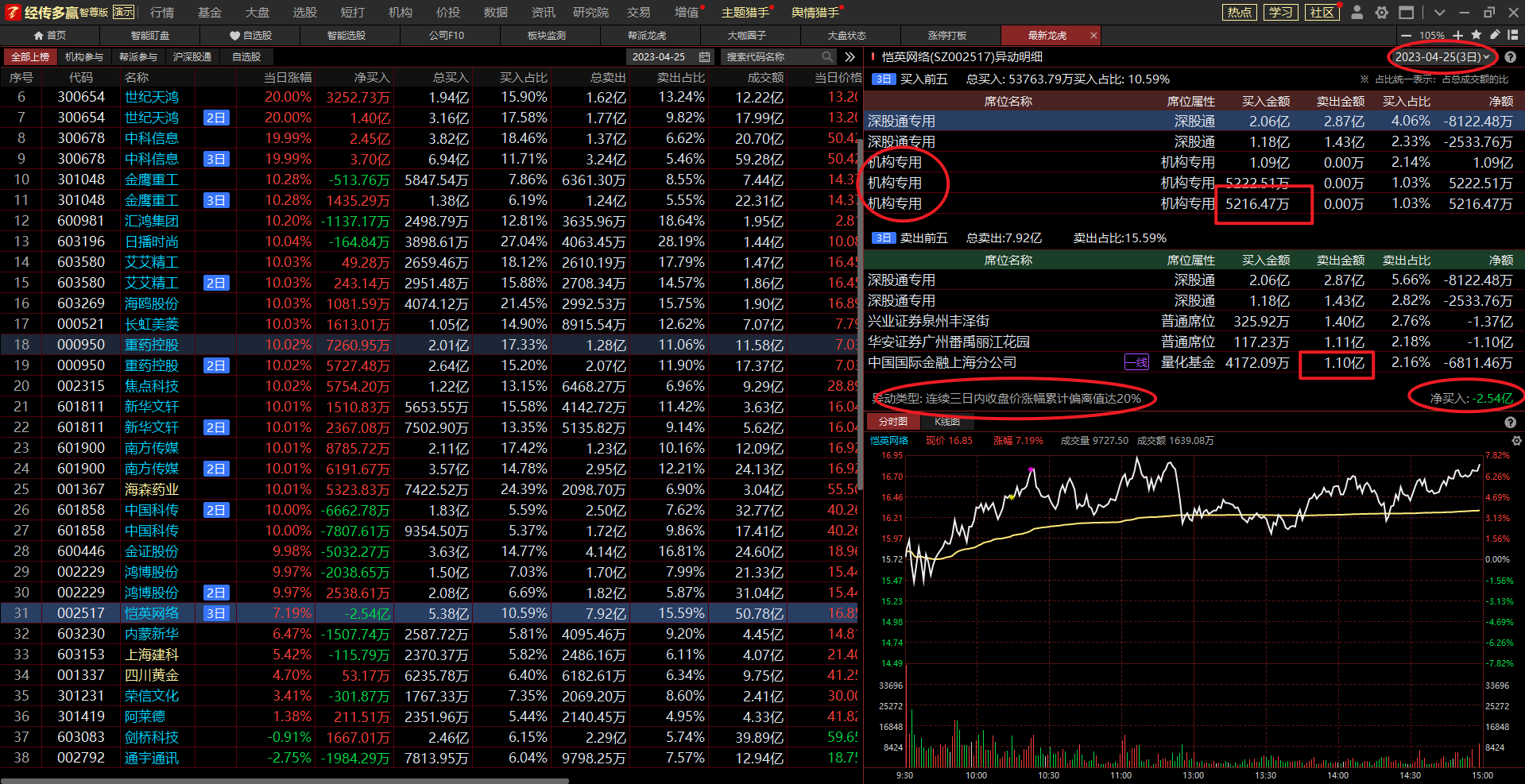
Task: Click the 2日 badge on 新华文轩 row
Action: pyautogui.click(x=215, y=427)
